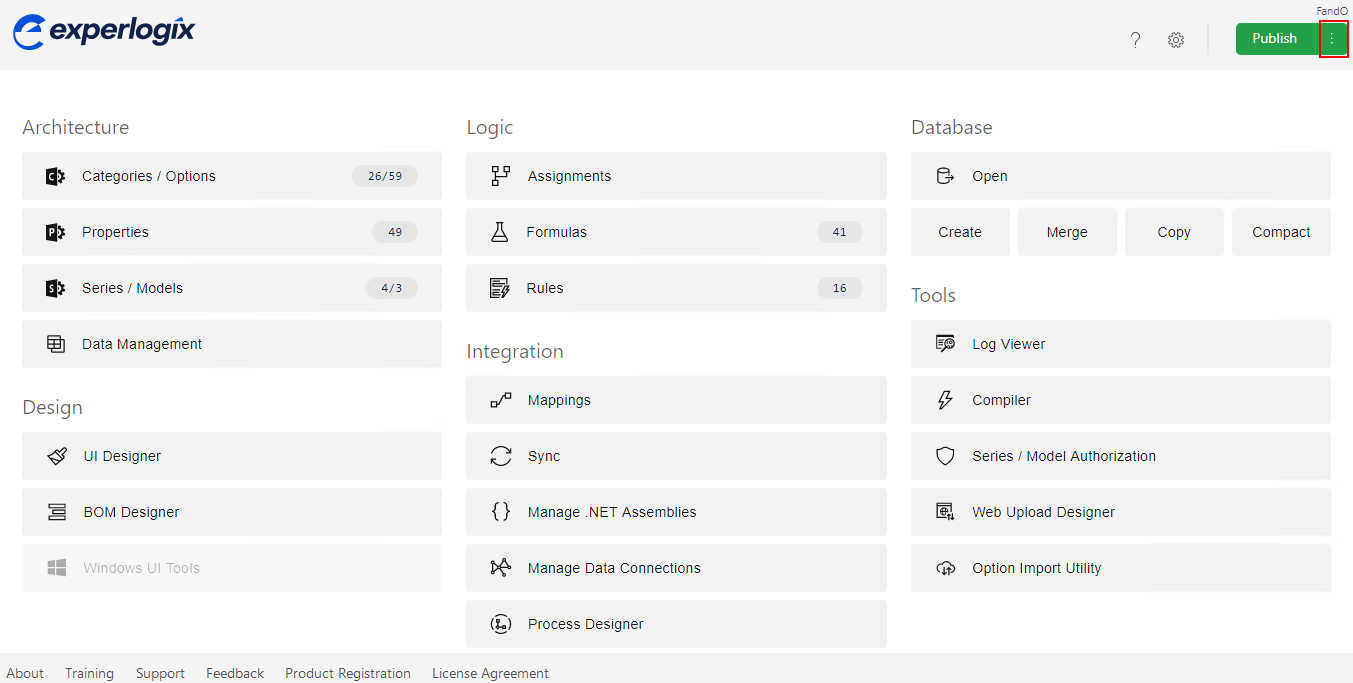
Task: Click the Log Viewer icon
Action: 945,344
